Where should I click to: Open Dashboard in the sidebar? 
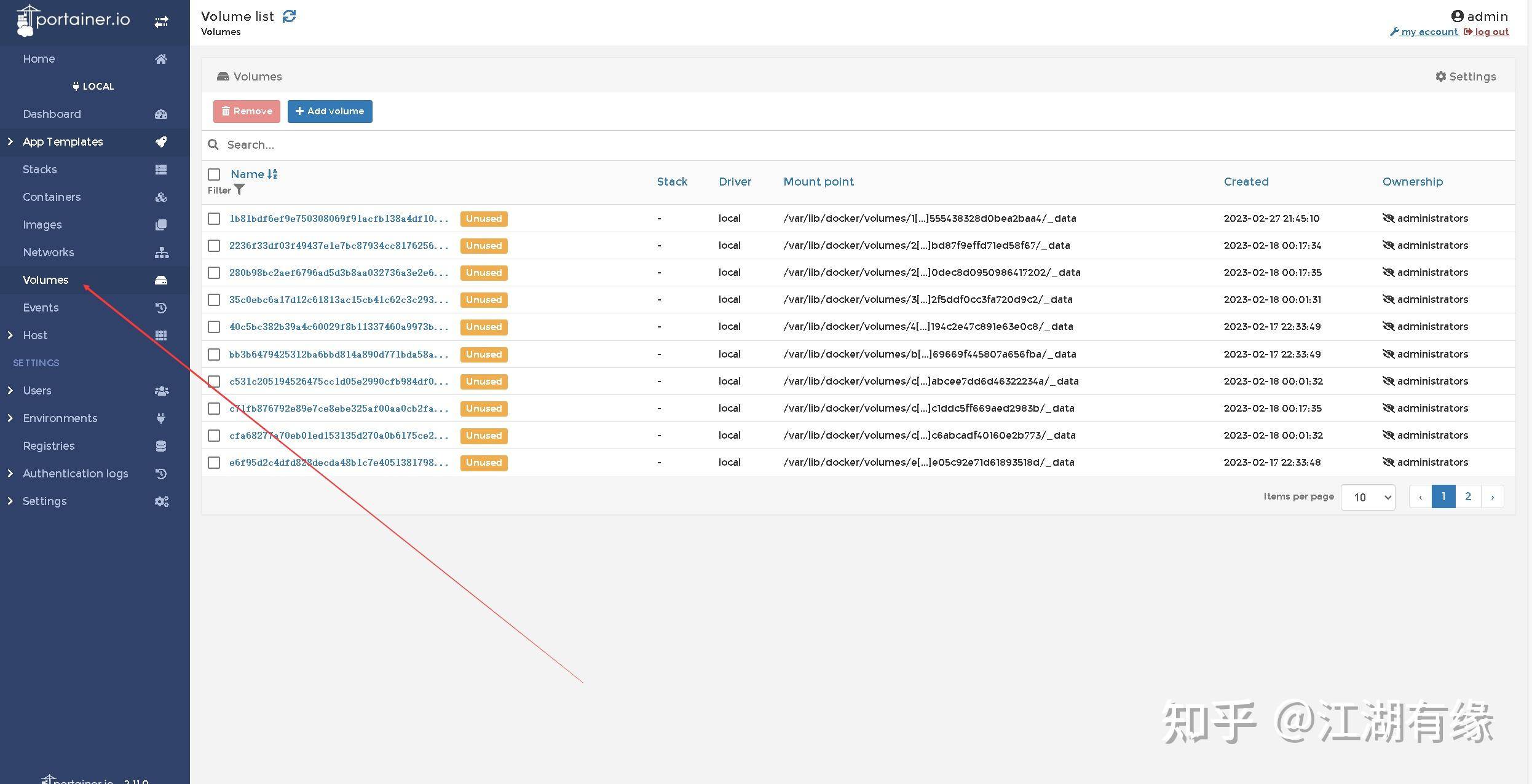(x=95, y=114)
